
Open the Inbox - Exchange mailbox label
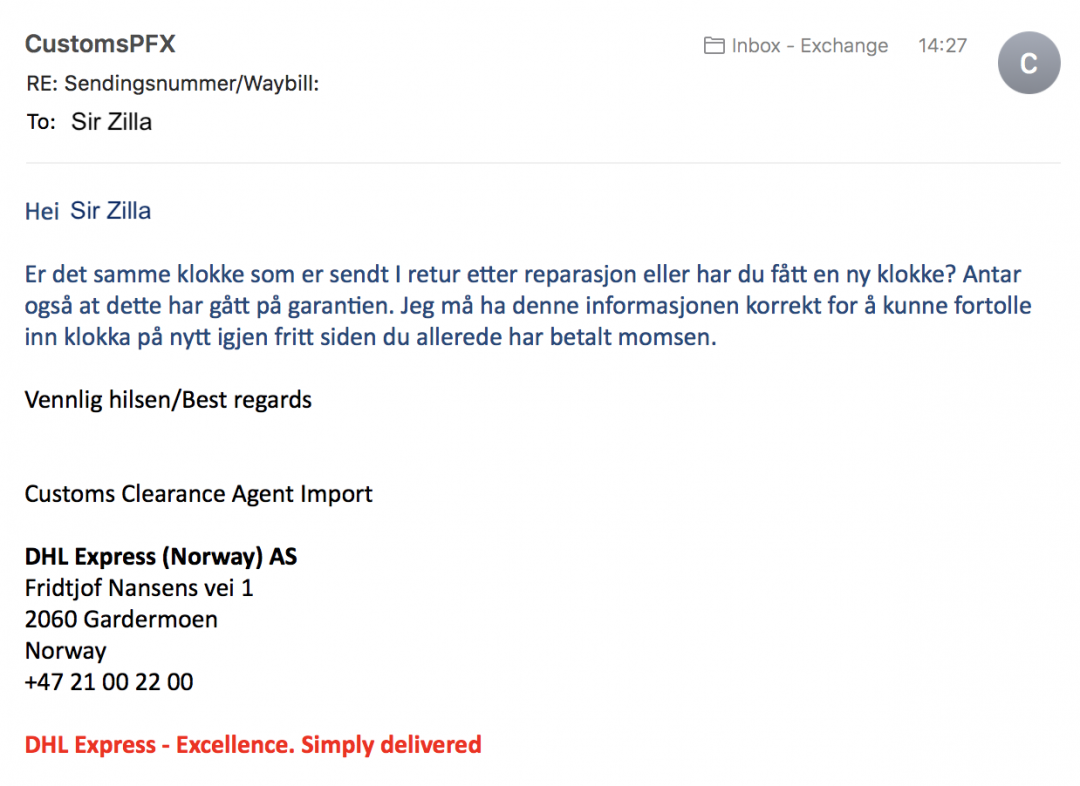pos(809,46)
